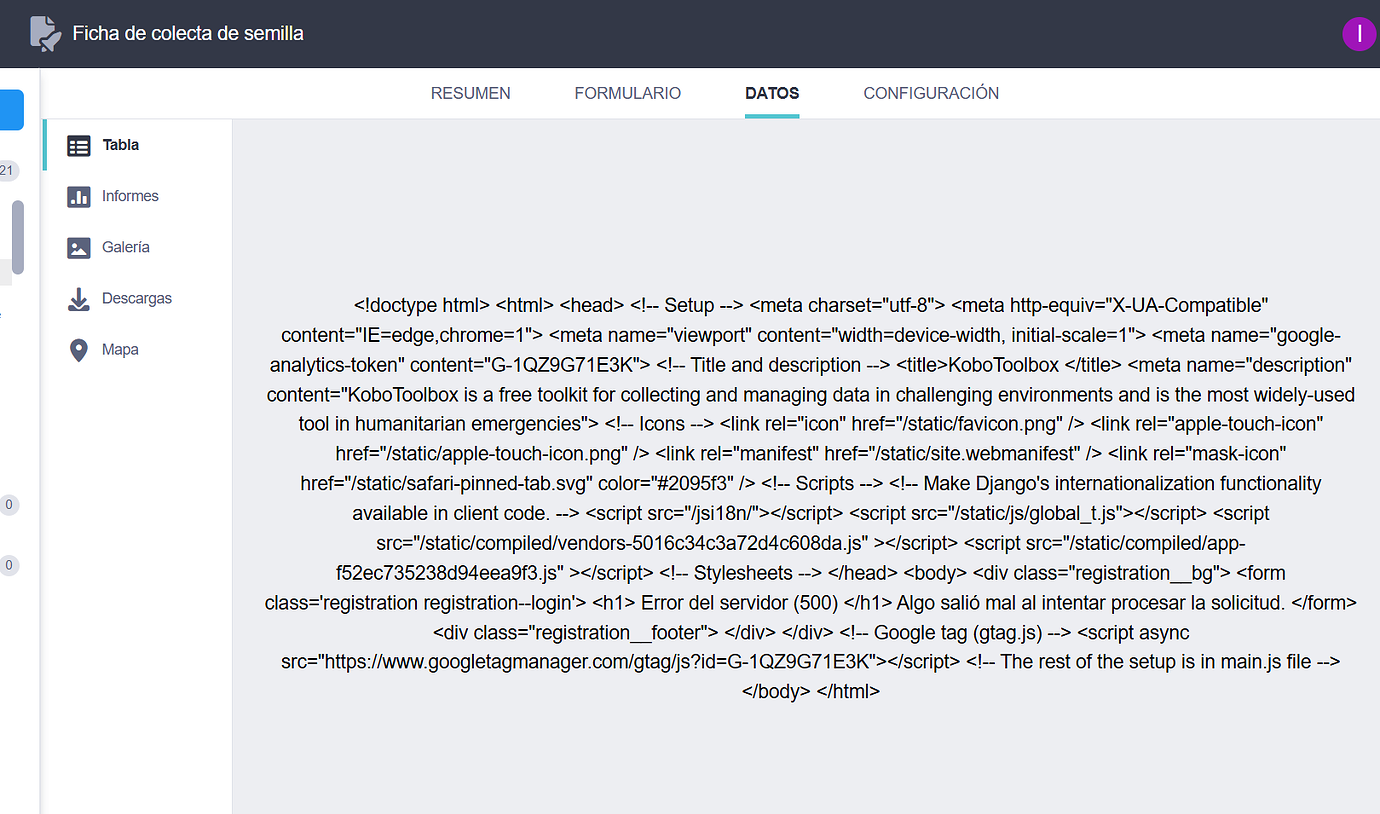The height and width of the screenshot is (814, 1380).
Task: Click the upper badge showing 0 in sidebar
Action: (x=10, y=505)
